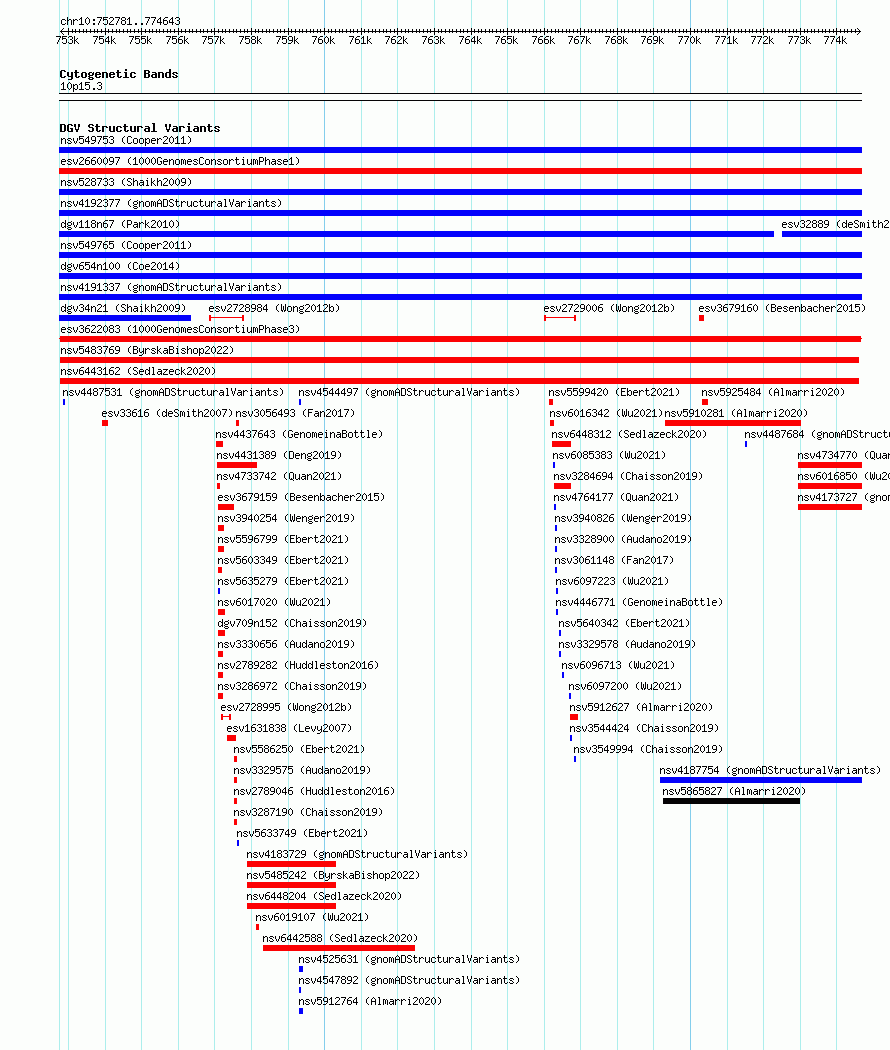Click nsv3940254 (Wenger2019) label

click(286, 518)
